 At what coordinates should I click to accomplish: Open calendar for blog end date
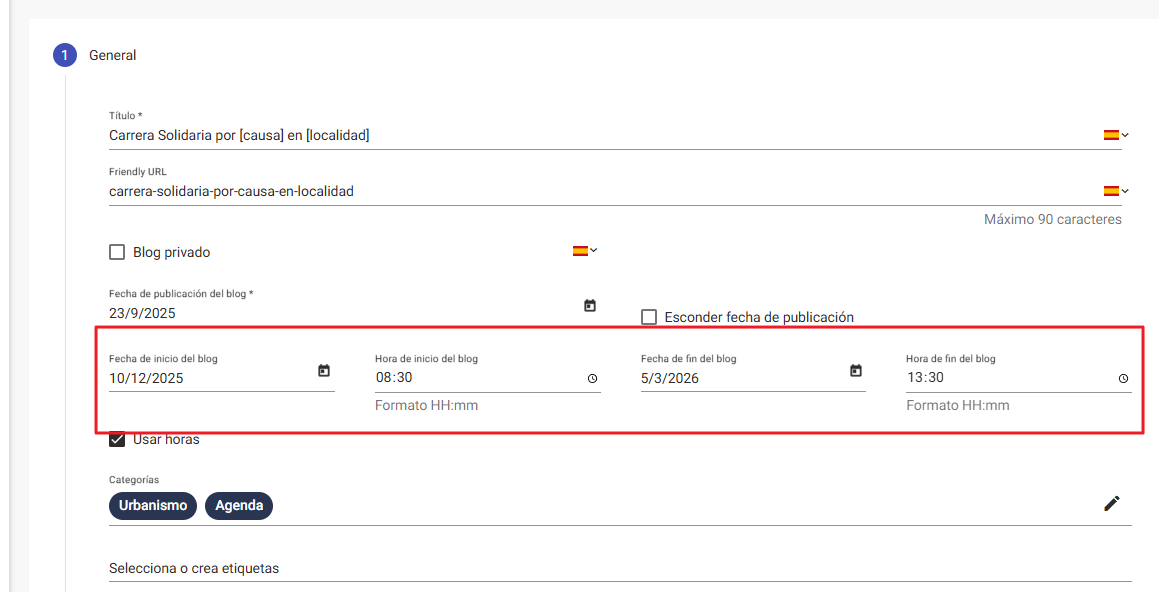[x=856, y=371]
